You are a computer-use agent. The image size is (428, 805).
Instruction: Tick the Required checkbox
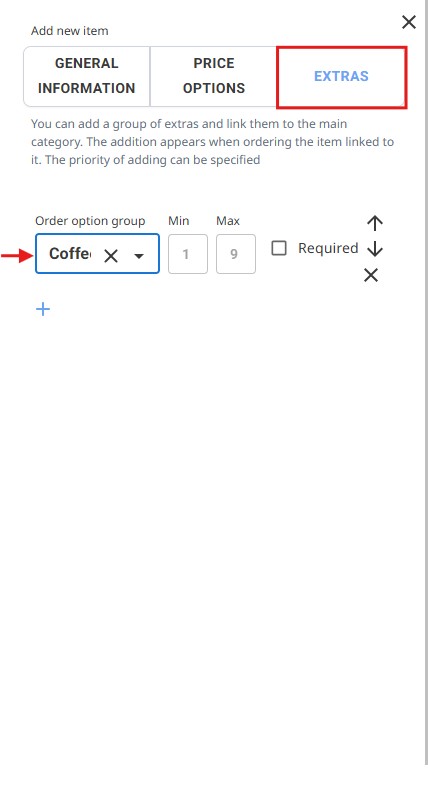[279, 248]
